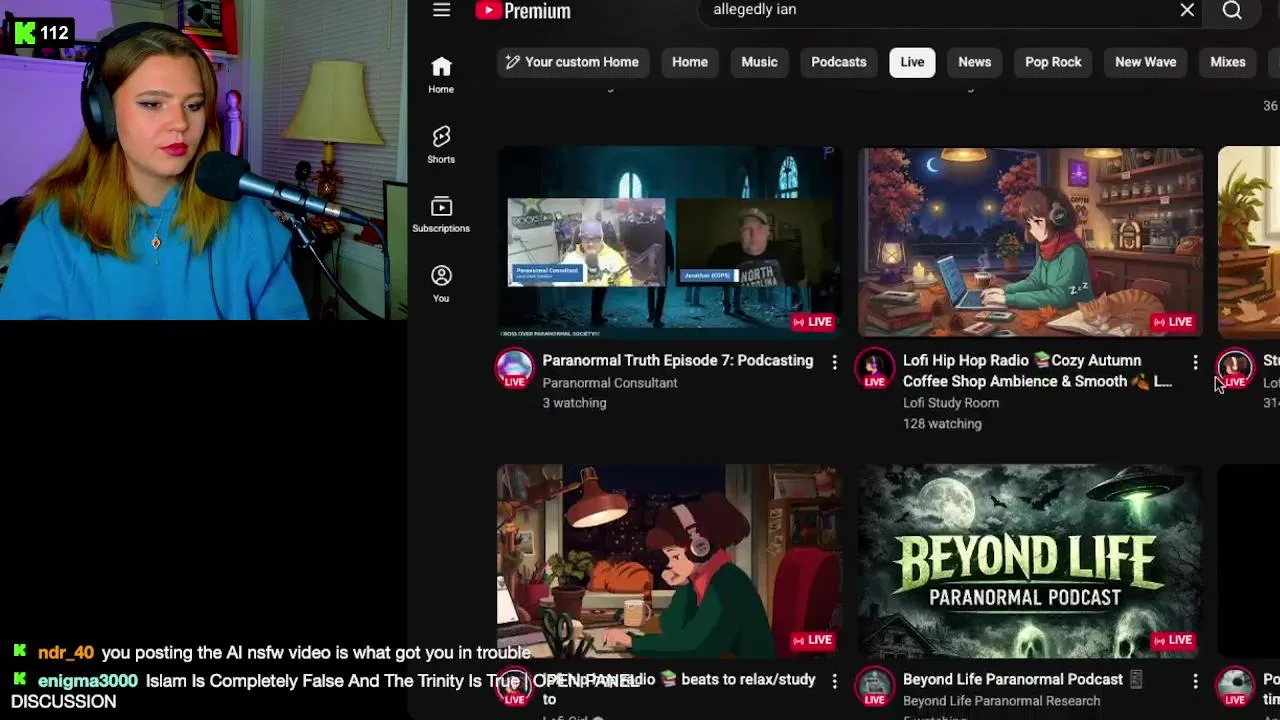Click 'Lofi Hip Hop Radio Cozy Autumn' title
1280x720 pixels.
(x=1037, y=371)
